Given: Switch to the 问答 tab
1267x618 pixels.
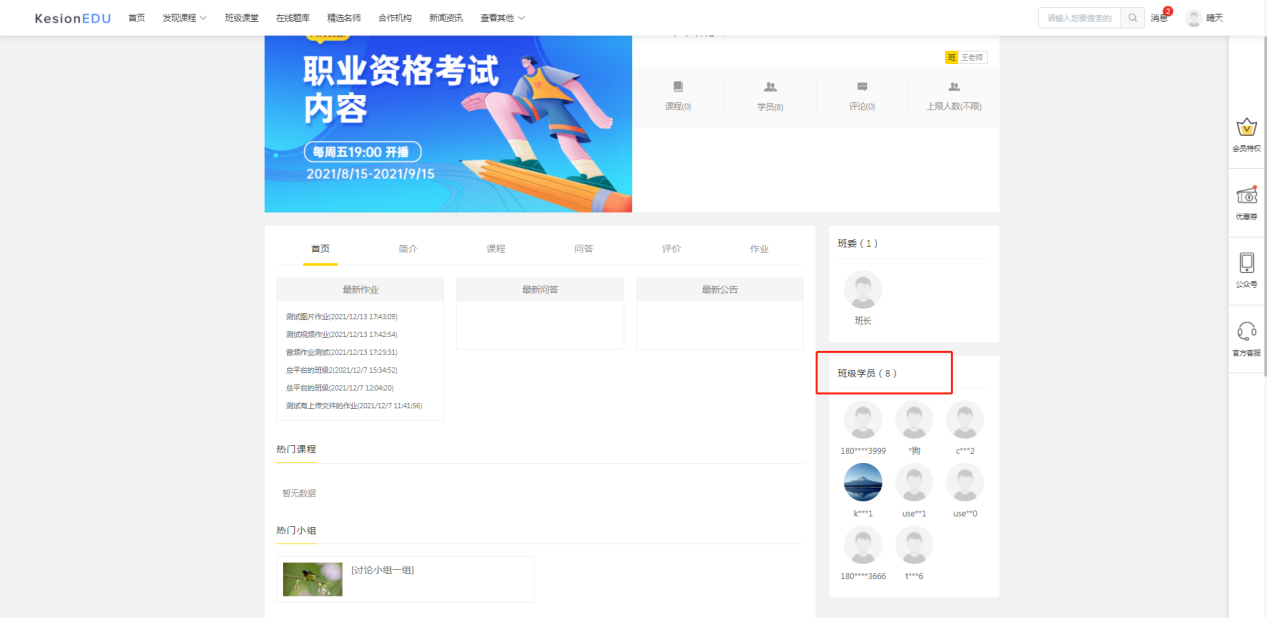Looking at the screenshot, I should point(584,249).
